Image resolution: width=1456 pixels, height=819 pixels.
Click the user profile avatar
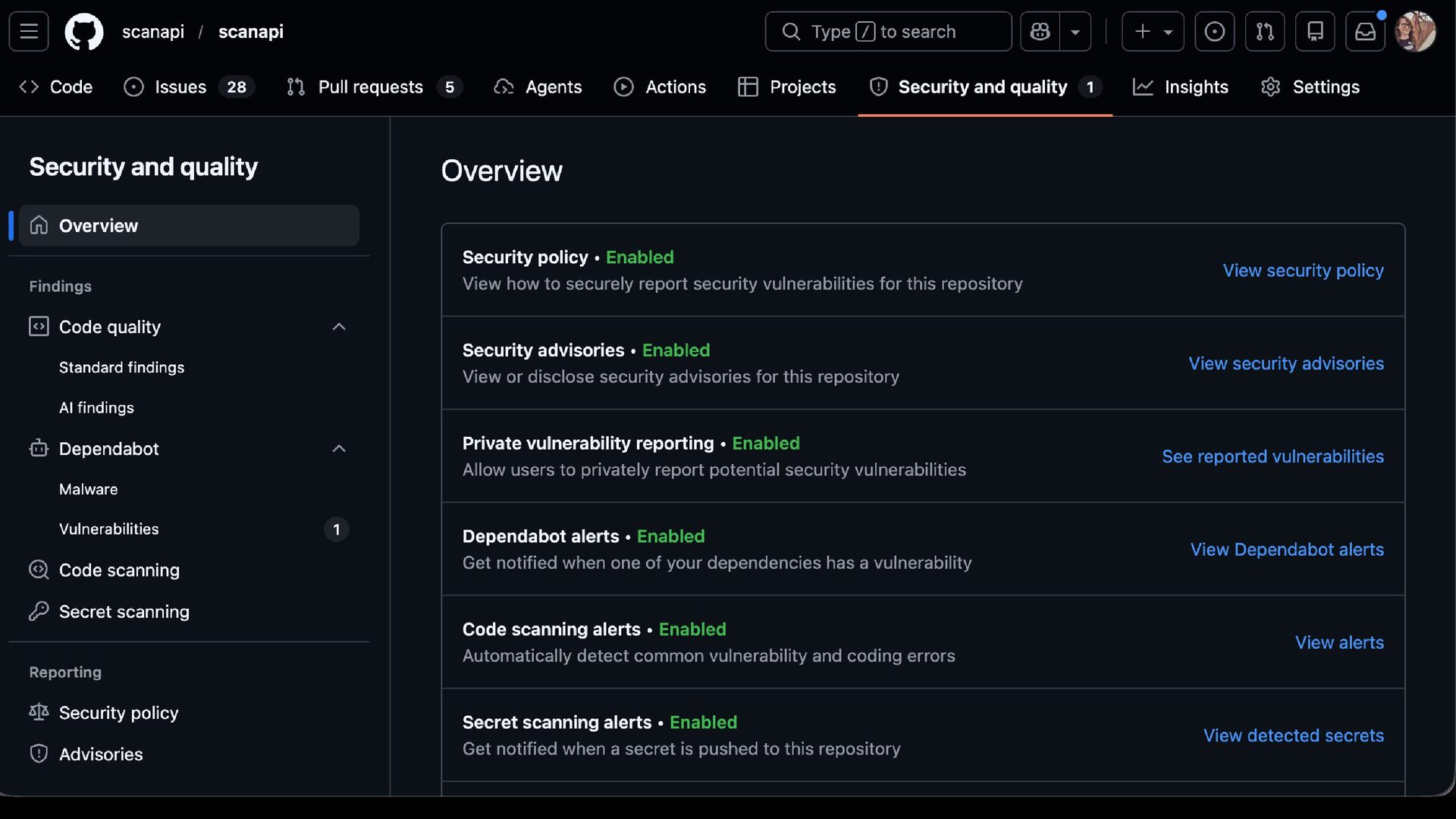click(x=1415, y=31)
